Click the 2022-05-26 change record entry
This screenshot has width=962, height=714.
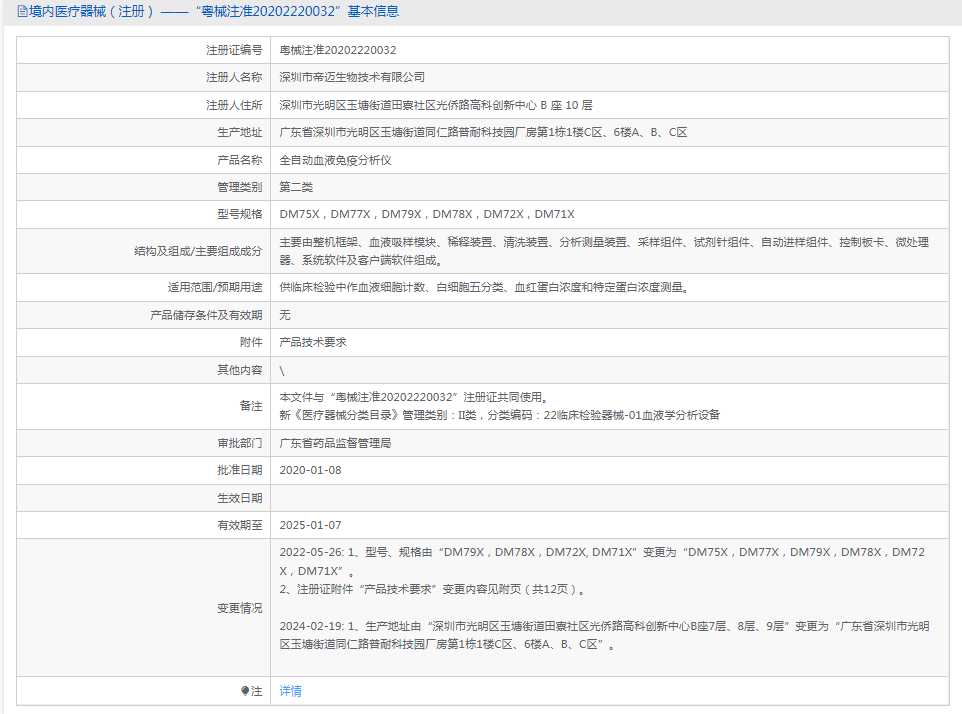[x=602, y=561]
